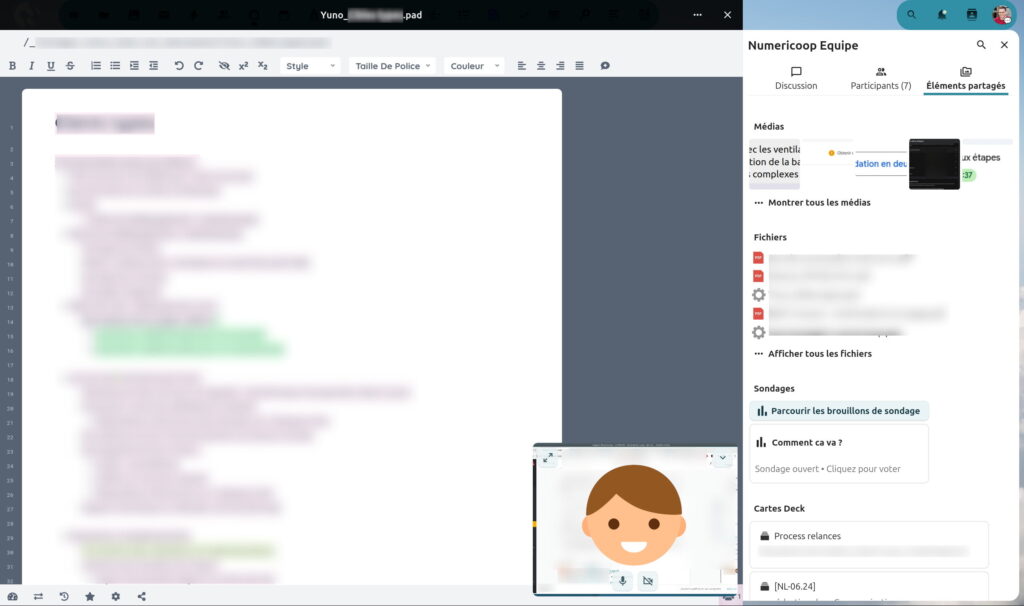Expand the call video to full screen
1024x606 pixels.
click(x=548, y=458)
